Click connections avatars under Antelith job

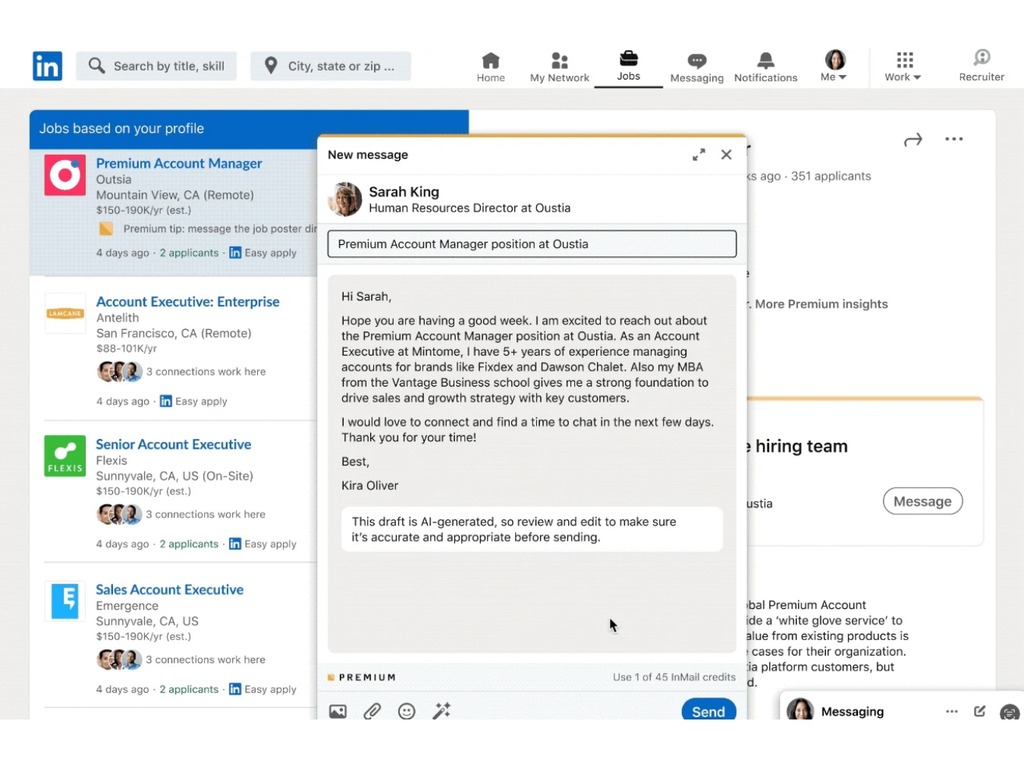[x=120, y=372]
